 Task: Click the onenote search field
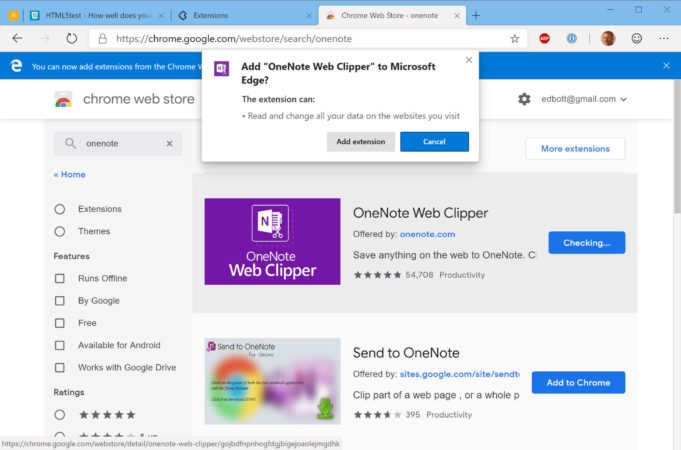pyautogui.click(x=117, y=143)
